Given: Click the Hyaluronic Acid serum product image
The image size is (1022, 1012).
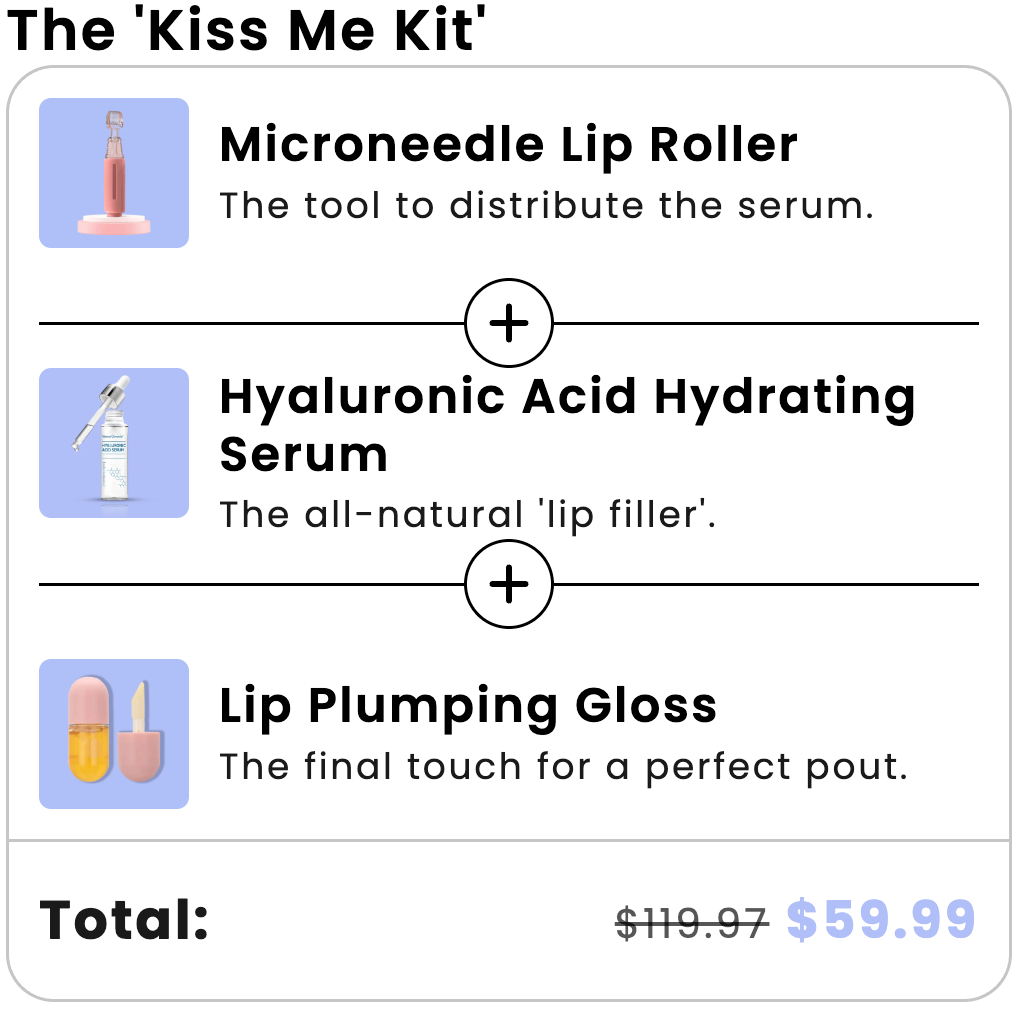Looking at the screenshot, I should [114, 443].
